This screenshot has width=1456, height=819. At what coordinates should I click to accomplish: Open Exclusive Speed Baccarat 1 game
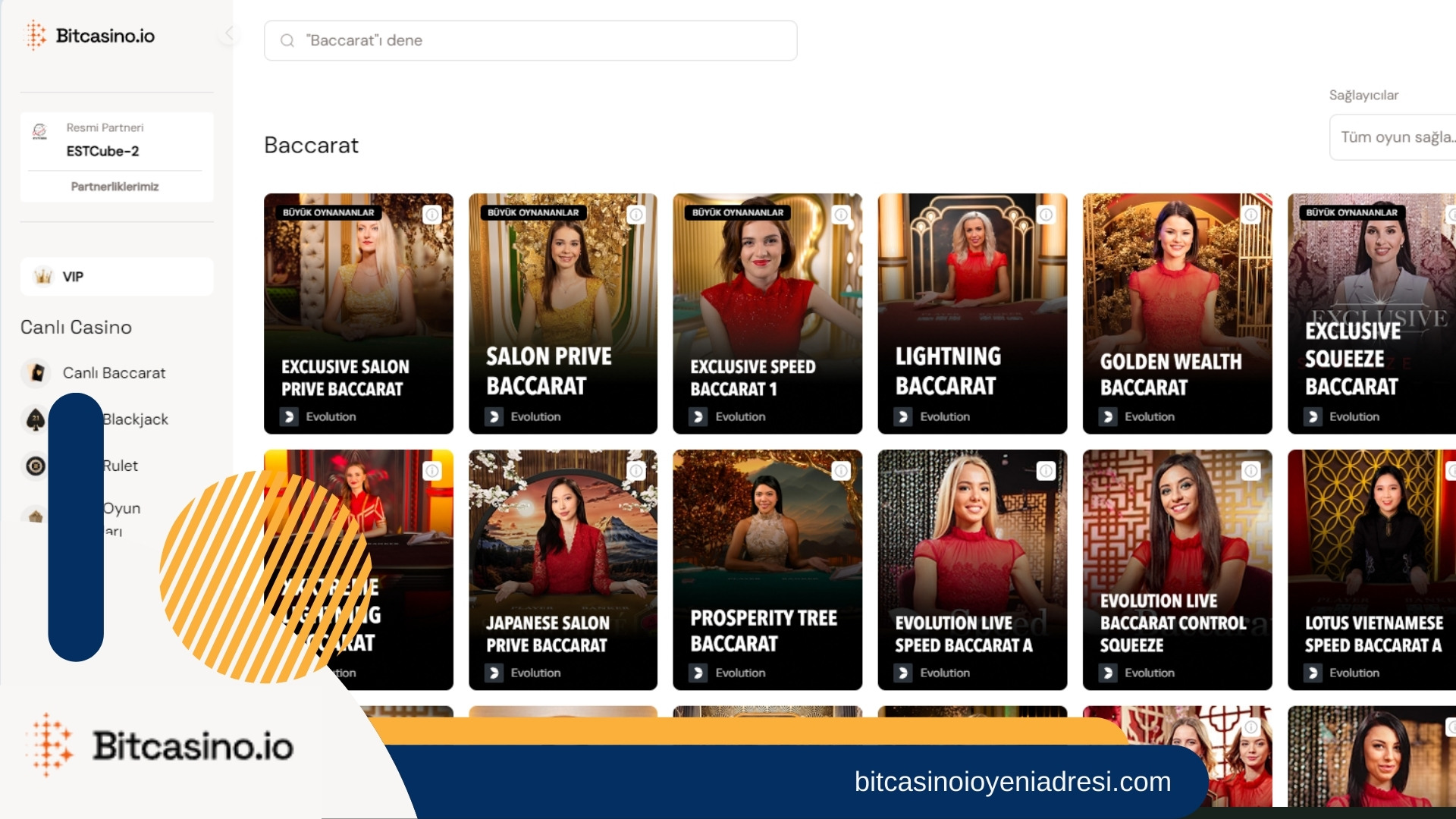767,313
